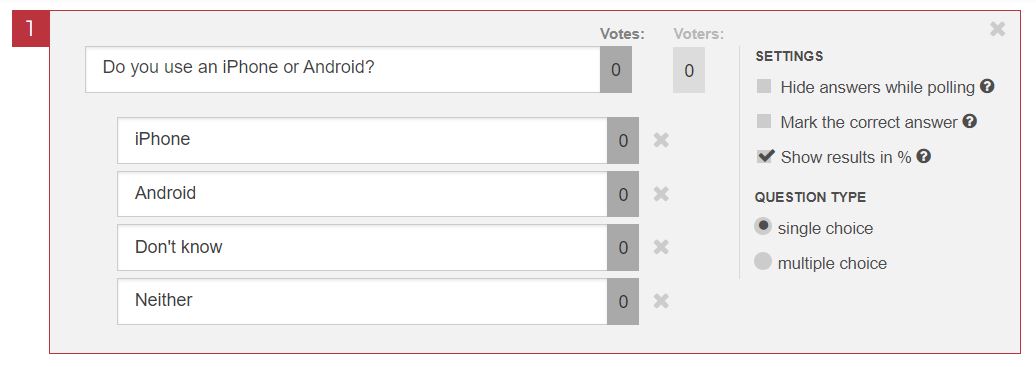1036x367 pixels.
Task: Click the question number 1 badge
Action: click(x=30, y=29)
